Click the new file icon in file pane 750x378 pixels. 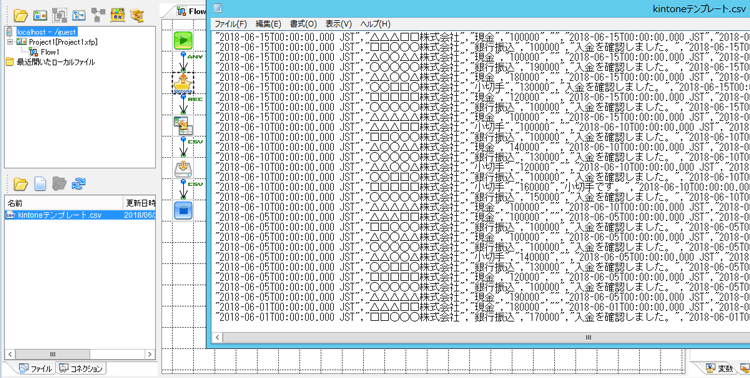[x=40, y=184]
